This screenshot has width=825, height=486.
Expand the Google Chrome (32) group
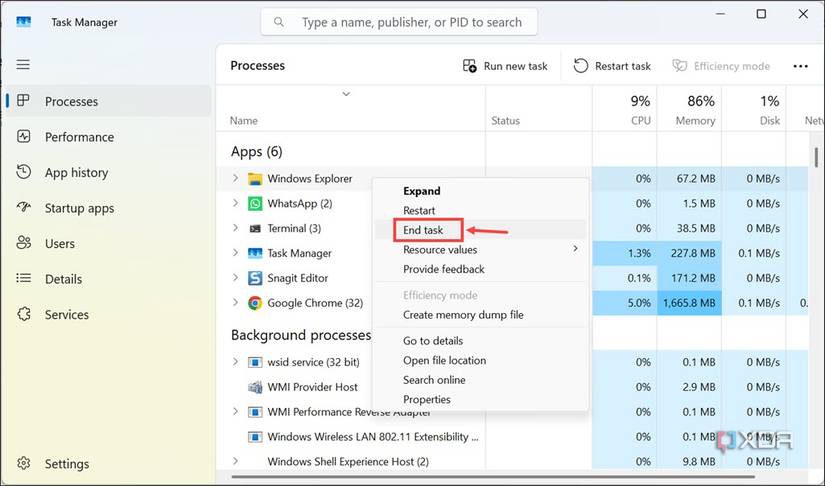pos(236,302)
